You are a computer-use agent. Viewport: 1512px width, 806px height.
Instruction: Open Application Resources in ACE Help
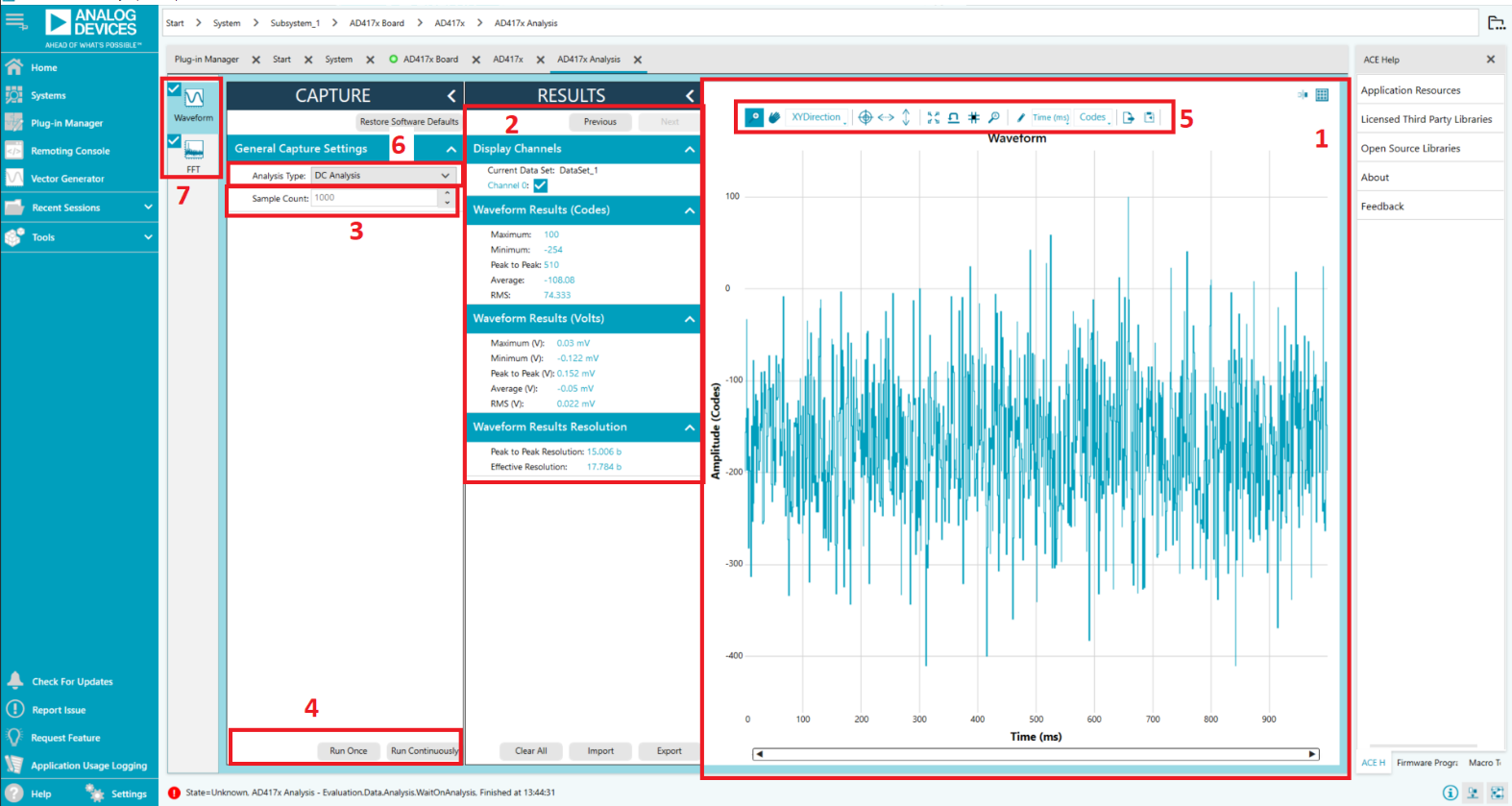click(1410, 90)
